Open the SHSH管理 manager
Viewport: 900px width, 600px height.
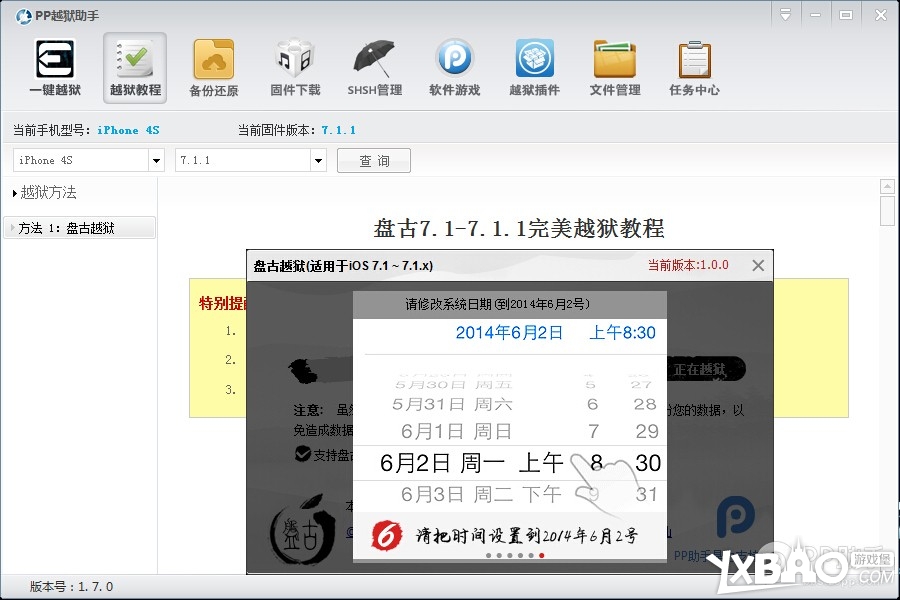click(373, 66)
